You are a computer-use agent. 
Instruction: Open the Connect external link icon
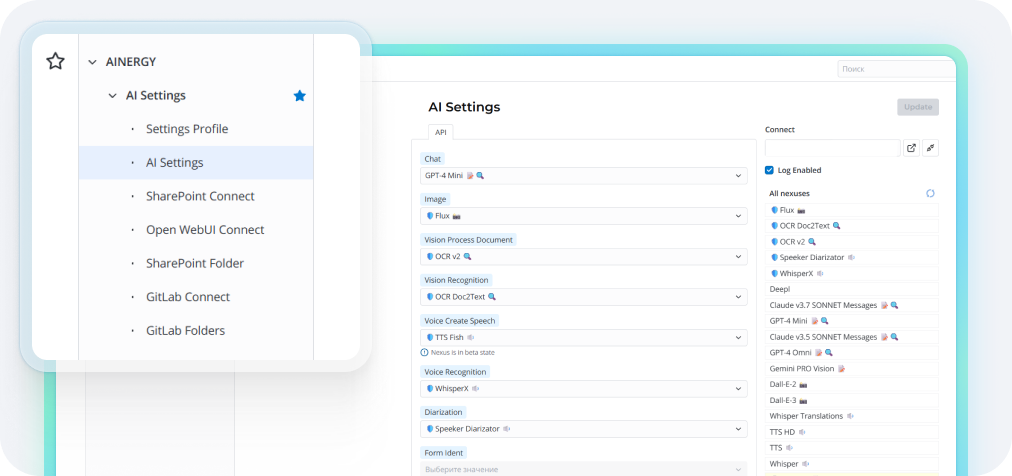[x=911, y=148]
